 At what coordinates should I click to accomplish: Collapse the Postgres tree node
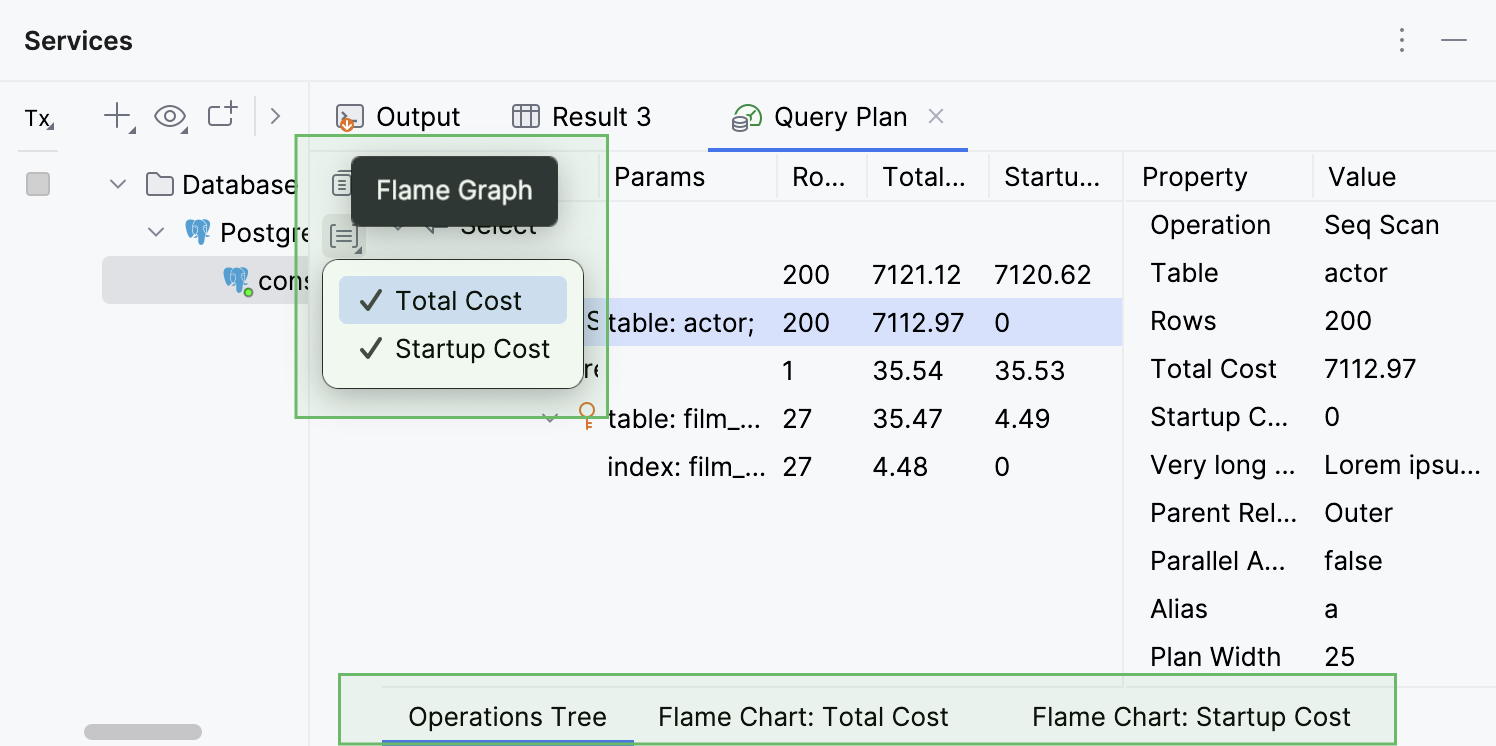pos(156,231)
